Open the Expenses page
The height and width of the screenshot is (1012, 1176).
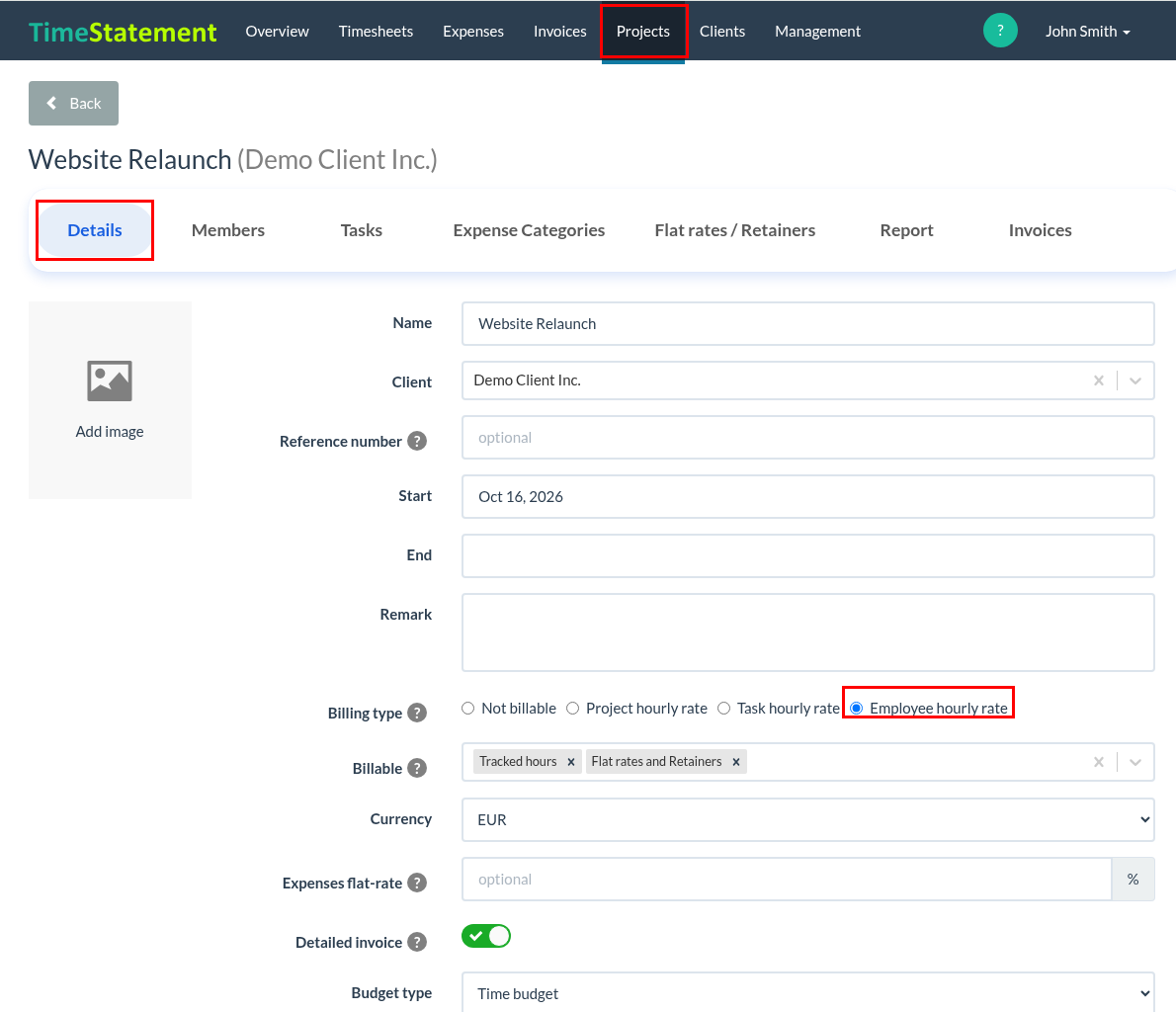point(473,32)
